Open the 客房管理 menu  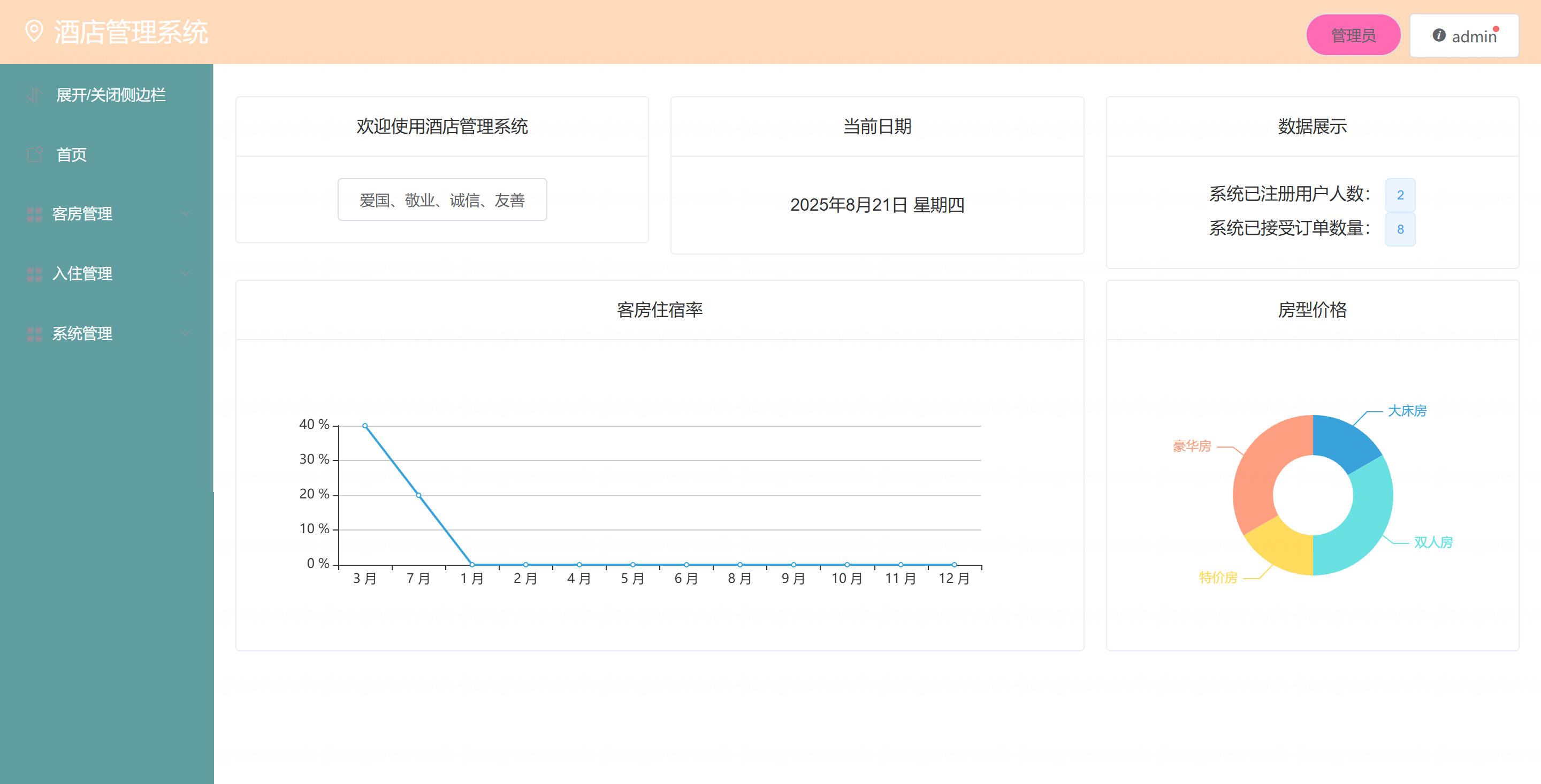tap(106, 214)
